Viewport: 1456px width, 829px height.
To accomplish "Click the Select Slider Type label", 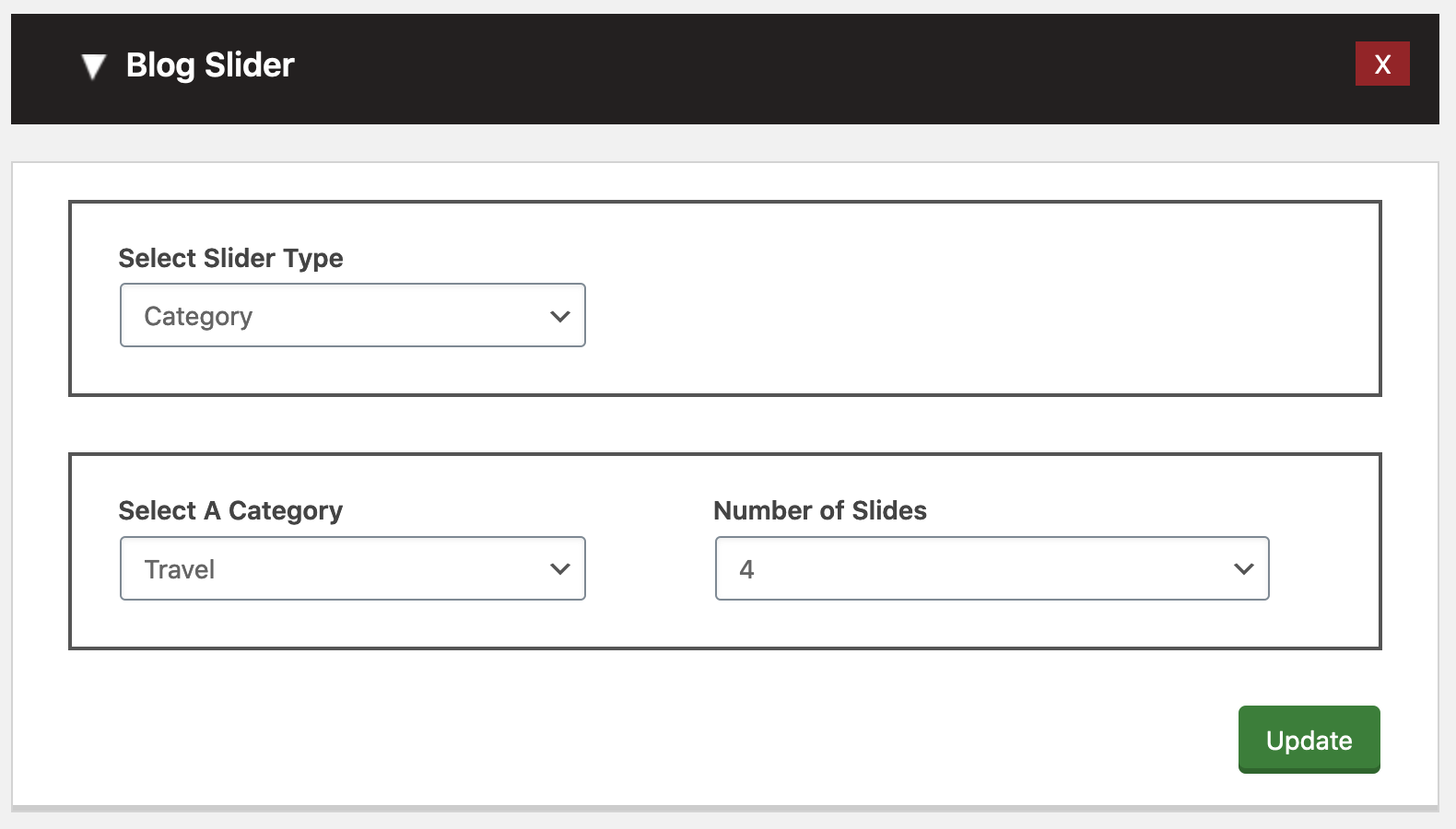I will point(230,258).
